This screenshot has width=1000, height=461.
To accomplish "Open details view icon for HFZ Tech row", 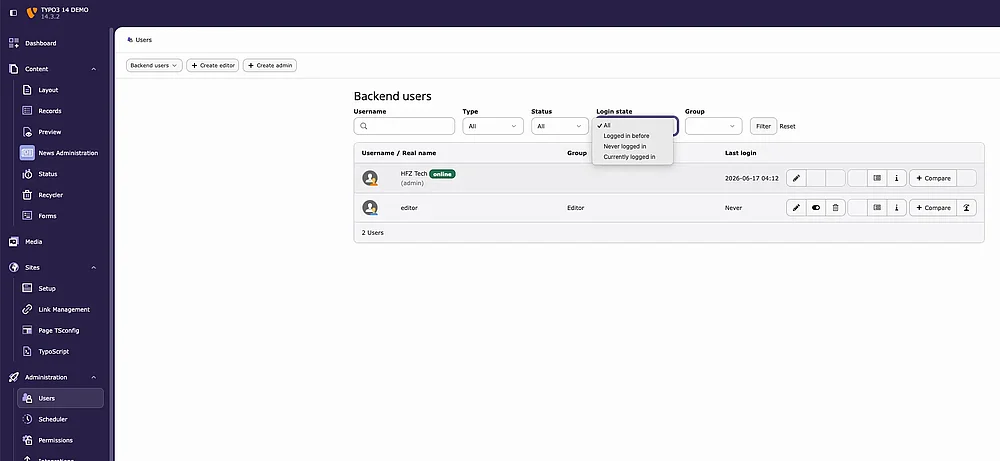I will [878, 179].
